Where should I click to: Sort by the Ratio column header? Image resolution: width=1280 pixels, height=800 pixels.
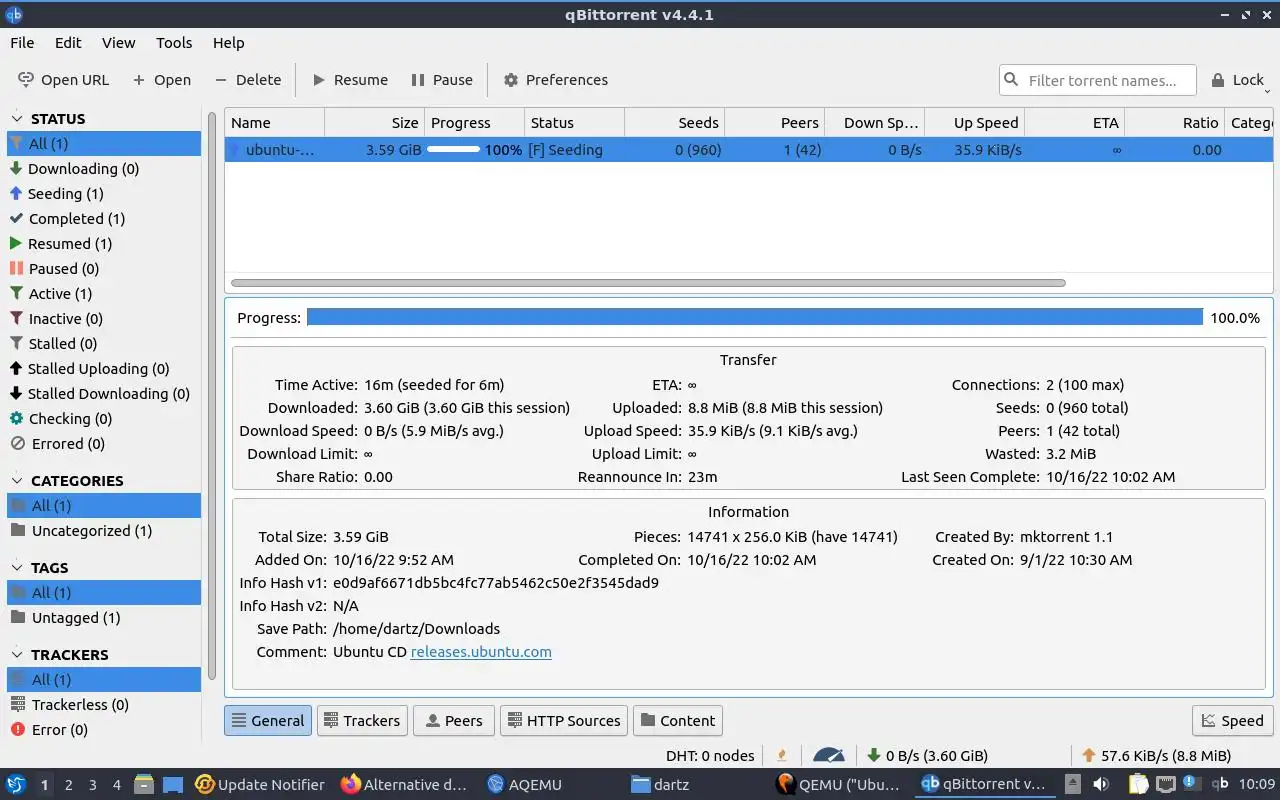coord(1174,123)
